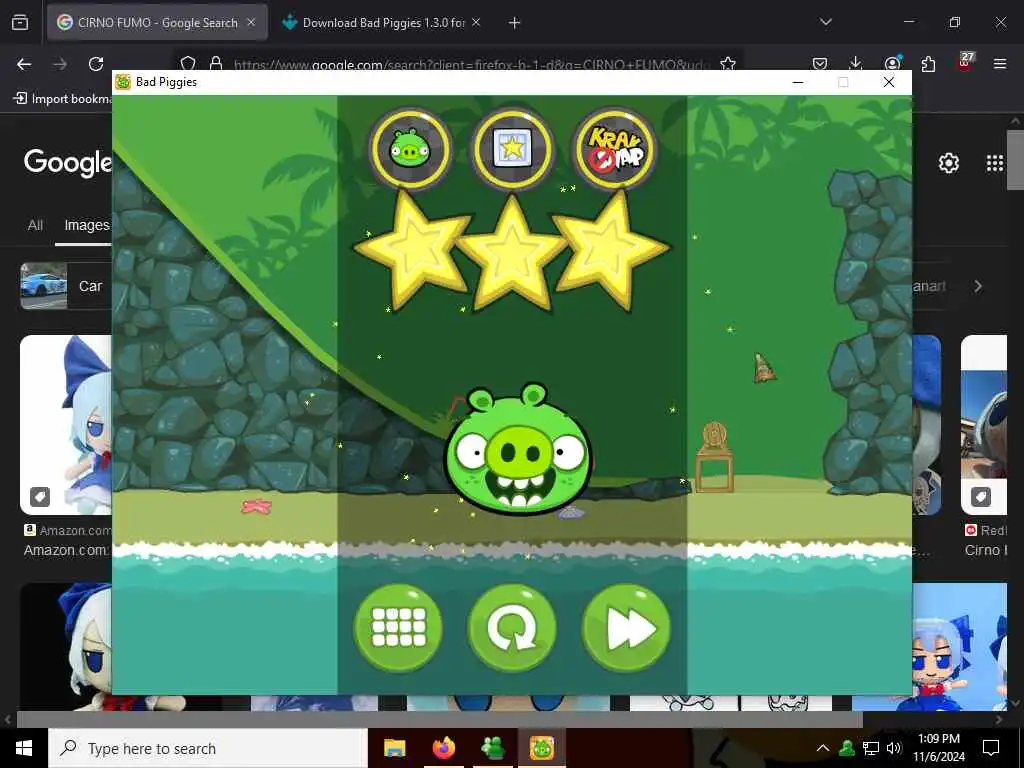The height and width of the screenshot is (768, 1024).
Task: Close the Download Bad Piggies tab
Action: click(476, 23)
